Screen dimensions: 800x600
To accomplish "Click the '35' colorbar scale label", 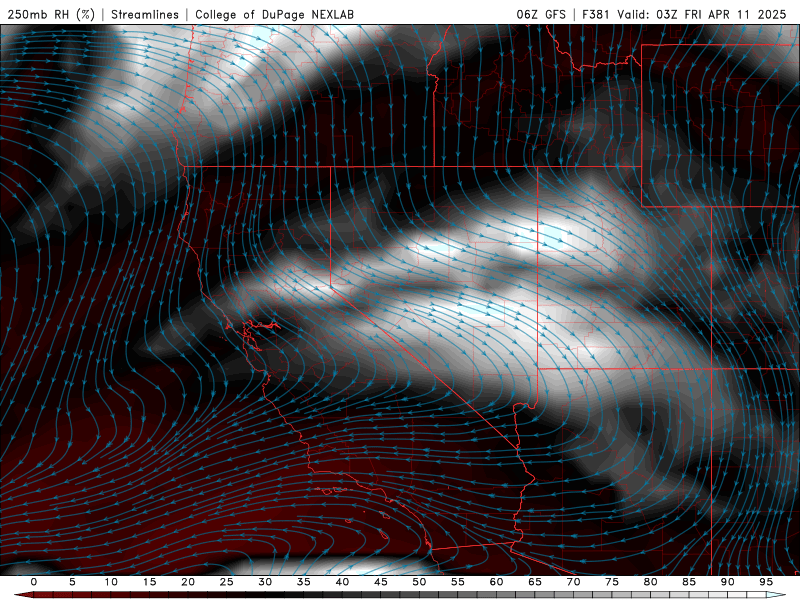I will pos(304,582).
